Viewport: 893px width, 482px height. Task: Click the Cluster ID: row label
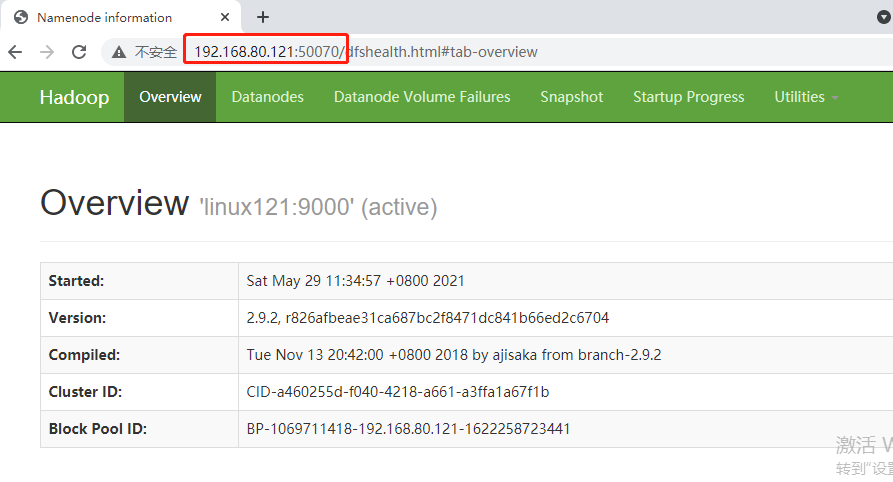85,392
